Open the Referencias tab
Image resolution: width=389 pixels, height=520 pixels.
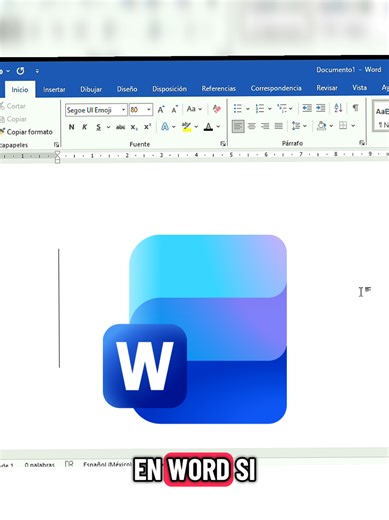(x=218, y=89)
